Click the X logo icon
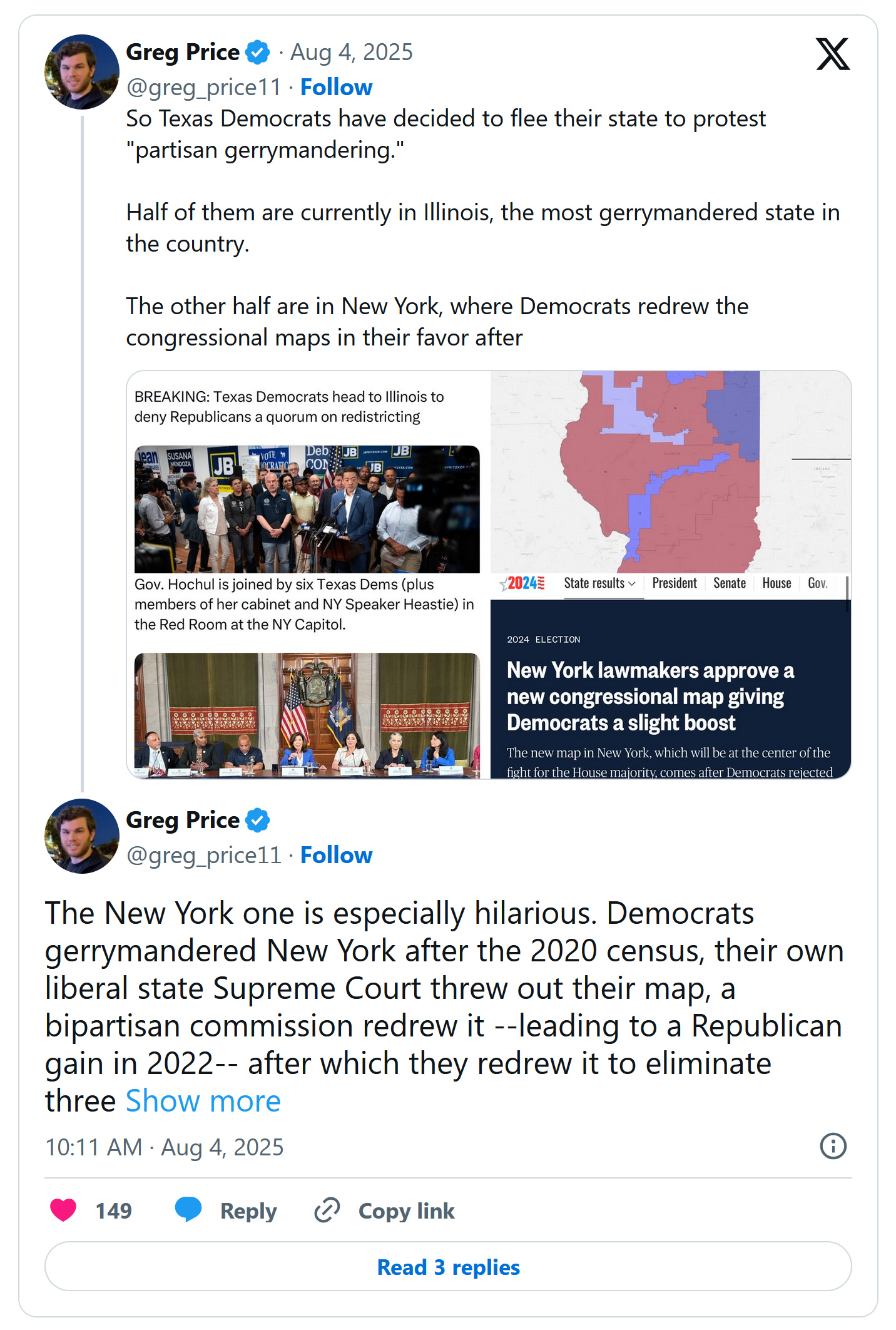896x1330 pixels. [x=832, y=54]
